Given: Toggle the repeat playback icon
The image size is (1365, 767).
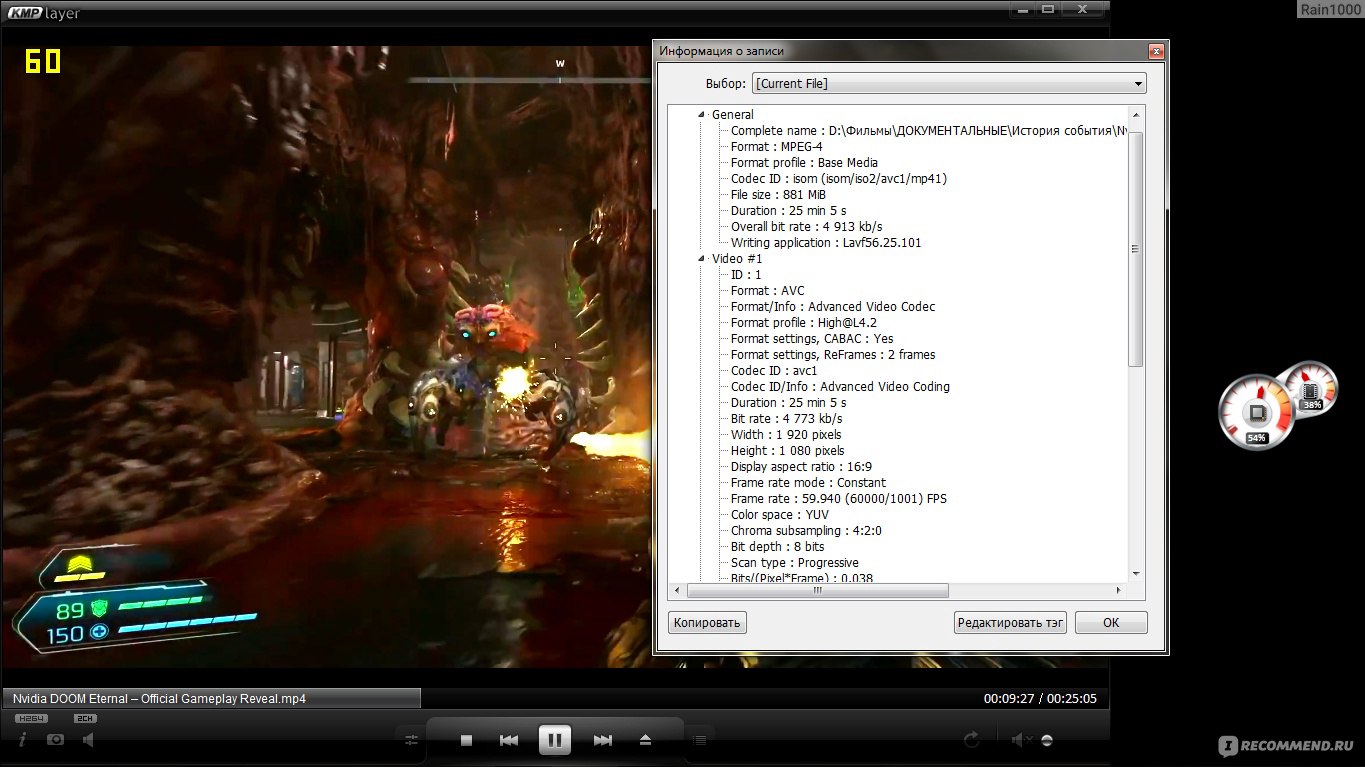Looking at the screenshot, I should point(971,740).
